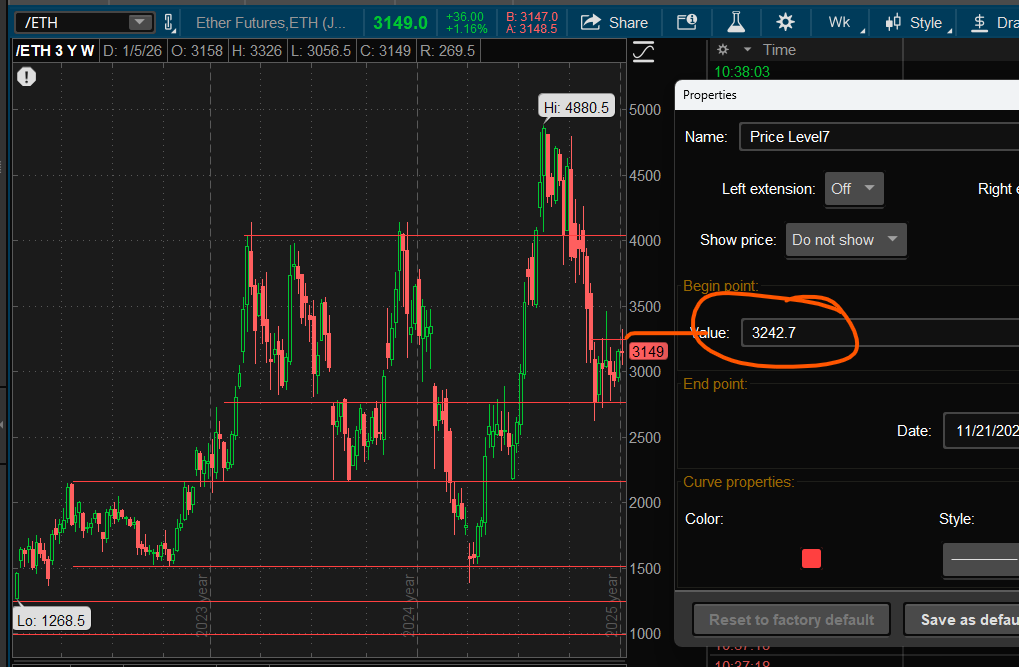This screenshot has width=1019, height=667.
Task: Click the Time column header
Action: (779, 50)
